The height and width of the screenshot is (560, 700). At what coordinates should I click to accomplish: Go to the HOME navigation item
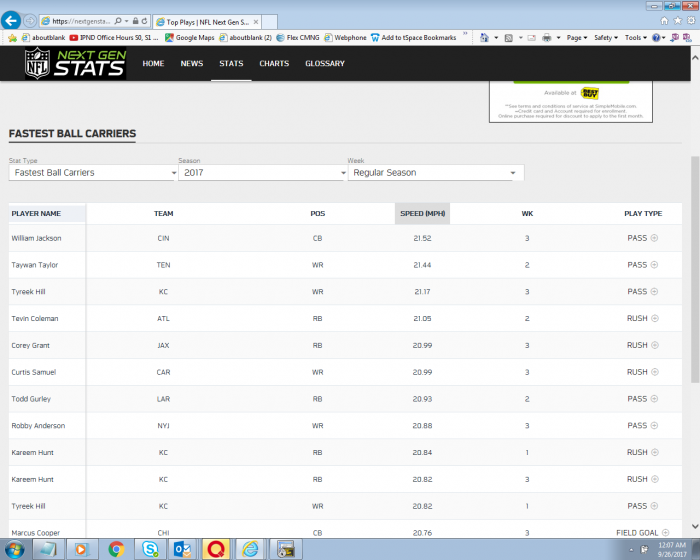pyautogui.click(x=153, y=64)
